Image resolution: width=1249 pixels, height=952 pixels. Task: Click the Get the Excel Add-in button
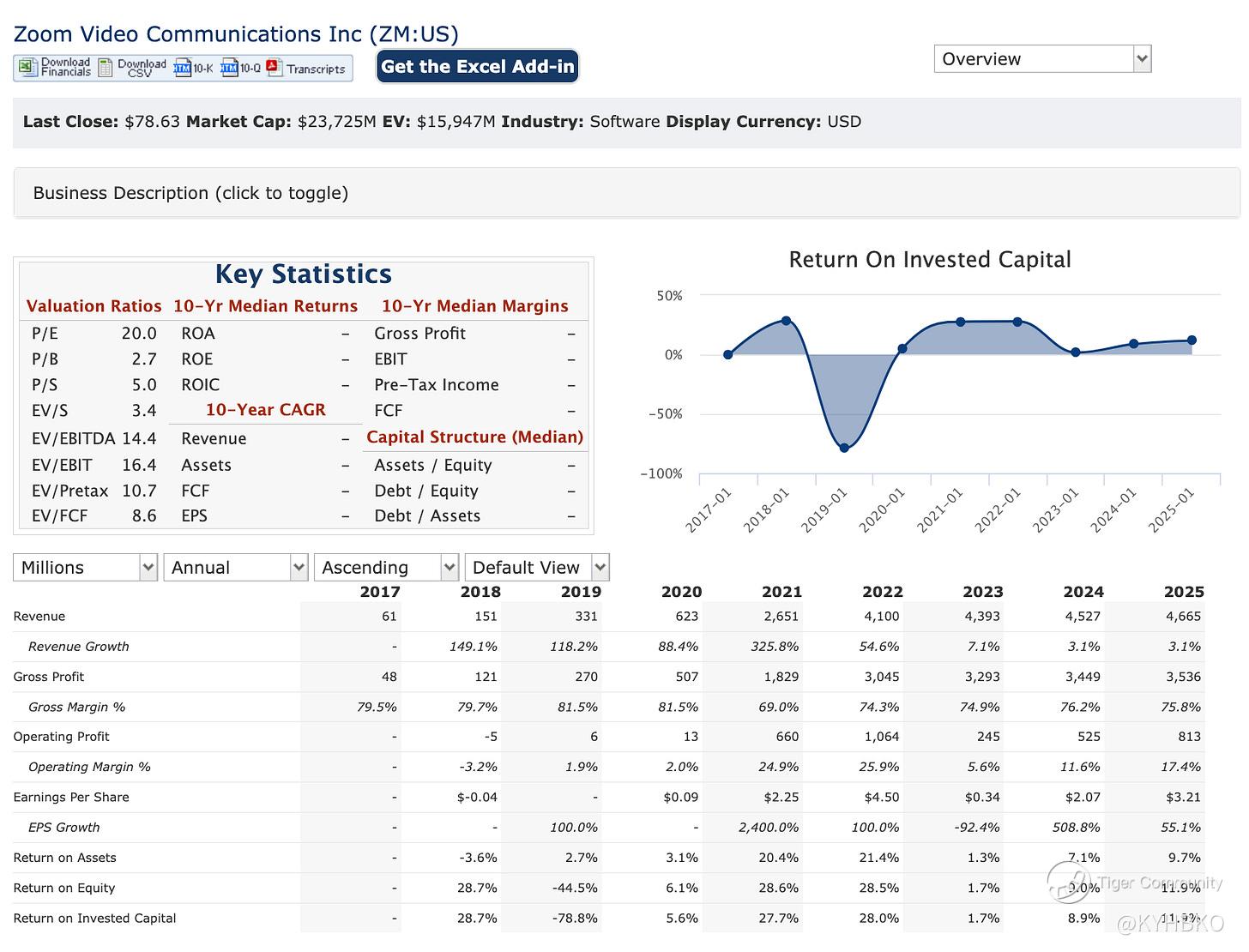click(x=478, y=67)
